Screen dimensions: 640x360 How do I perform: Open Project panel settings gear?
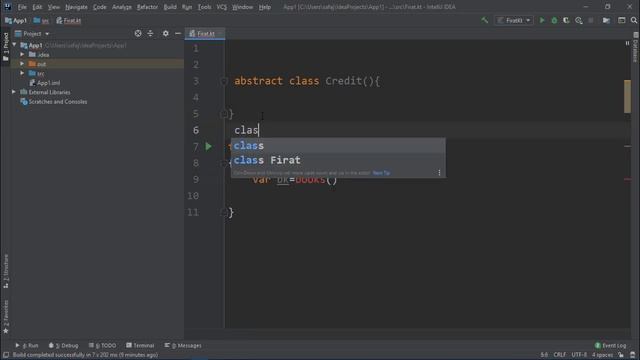point(165,33)
